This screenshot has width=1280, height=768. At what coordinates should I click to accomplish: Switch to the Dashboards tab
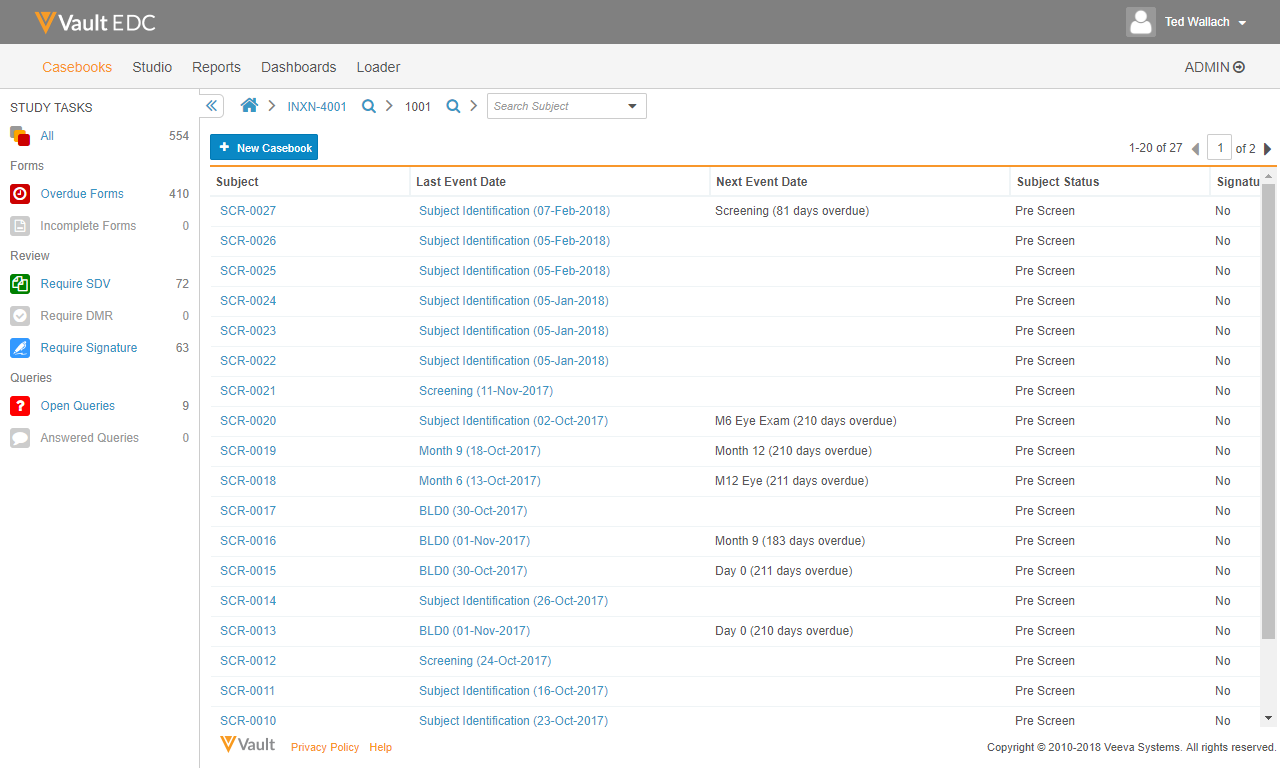pyautogui.click(x=298, y=67)
